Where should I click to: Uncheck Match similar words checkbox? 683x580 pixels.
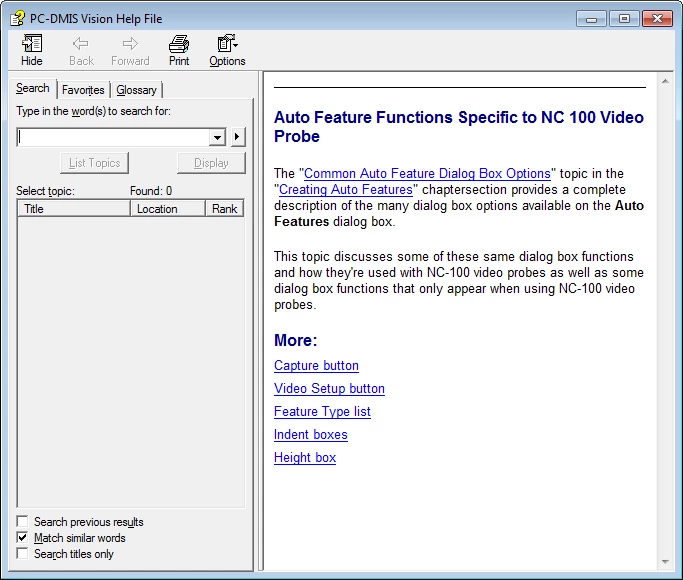coord(22,537)
